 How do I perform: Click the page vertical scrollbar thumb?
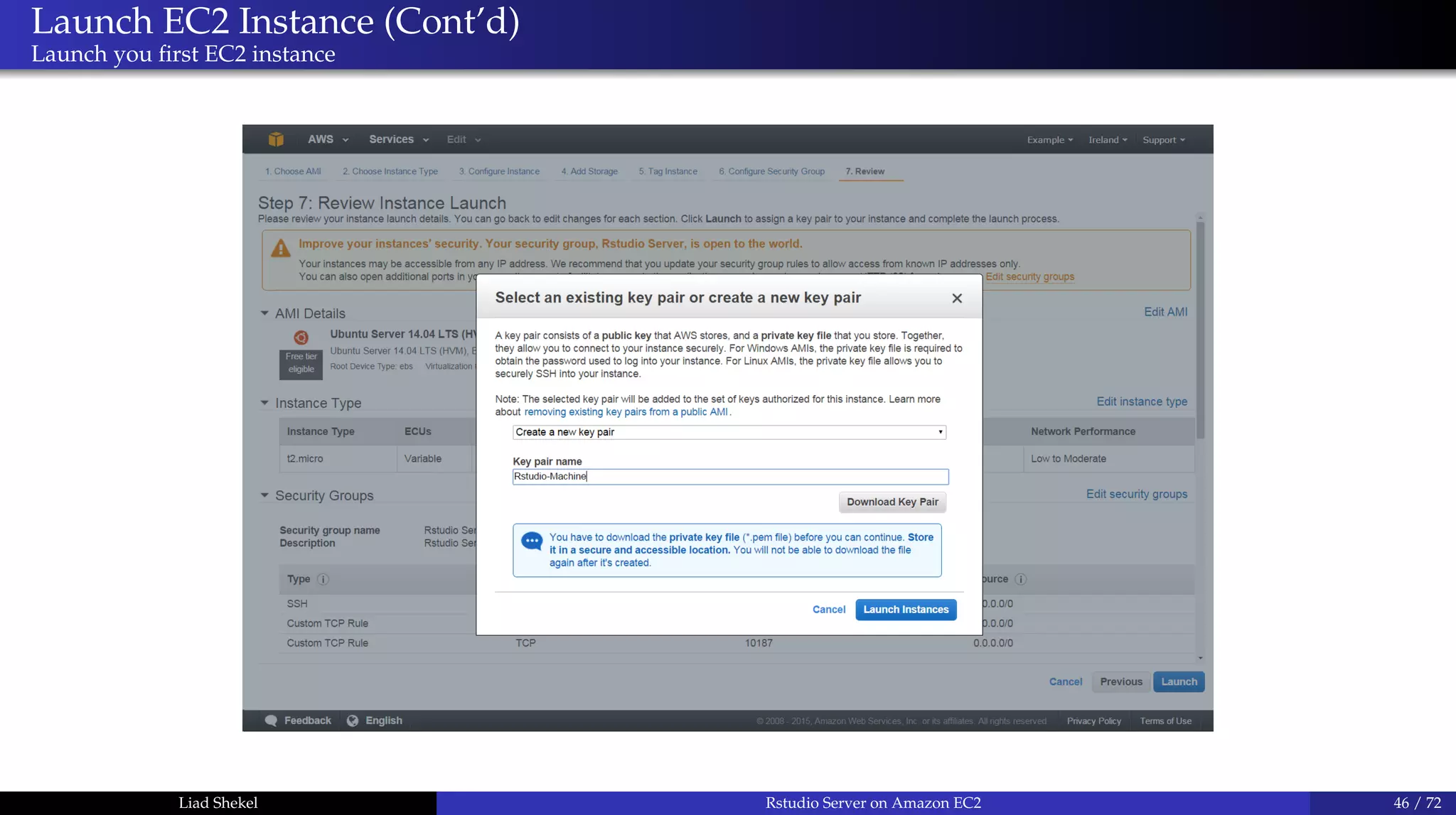(x=1200, y=330)
